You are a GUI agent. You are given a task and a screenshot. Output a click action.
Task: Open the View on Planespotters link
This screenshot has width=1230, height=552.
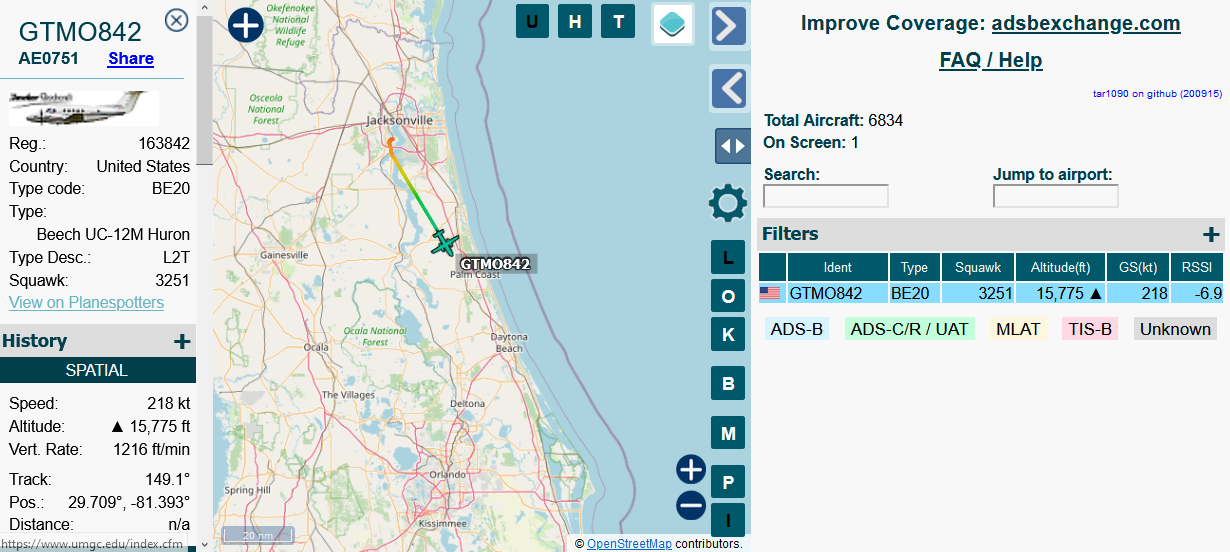86,302
